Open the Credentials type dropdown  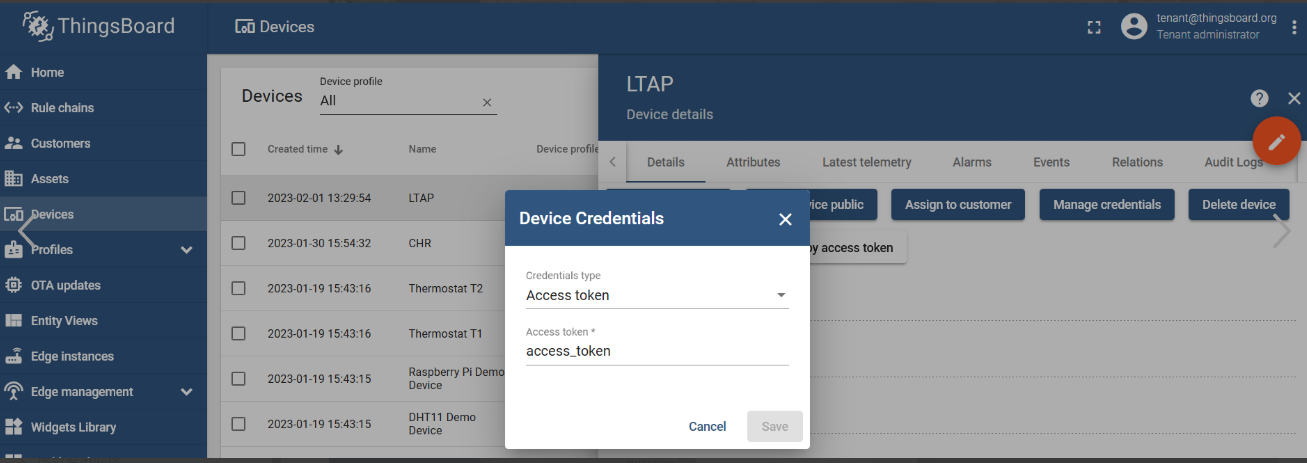point(656,295)
